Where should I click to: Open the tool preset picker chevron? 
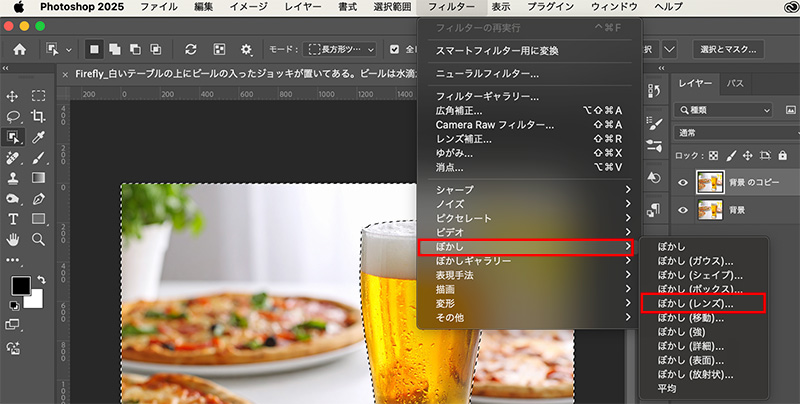tap(69, 50)
